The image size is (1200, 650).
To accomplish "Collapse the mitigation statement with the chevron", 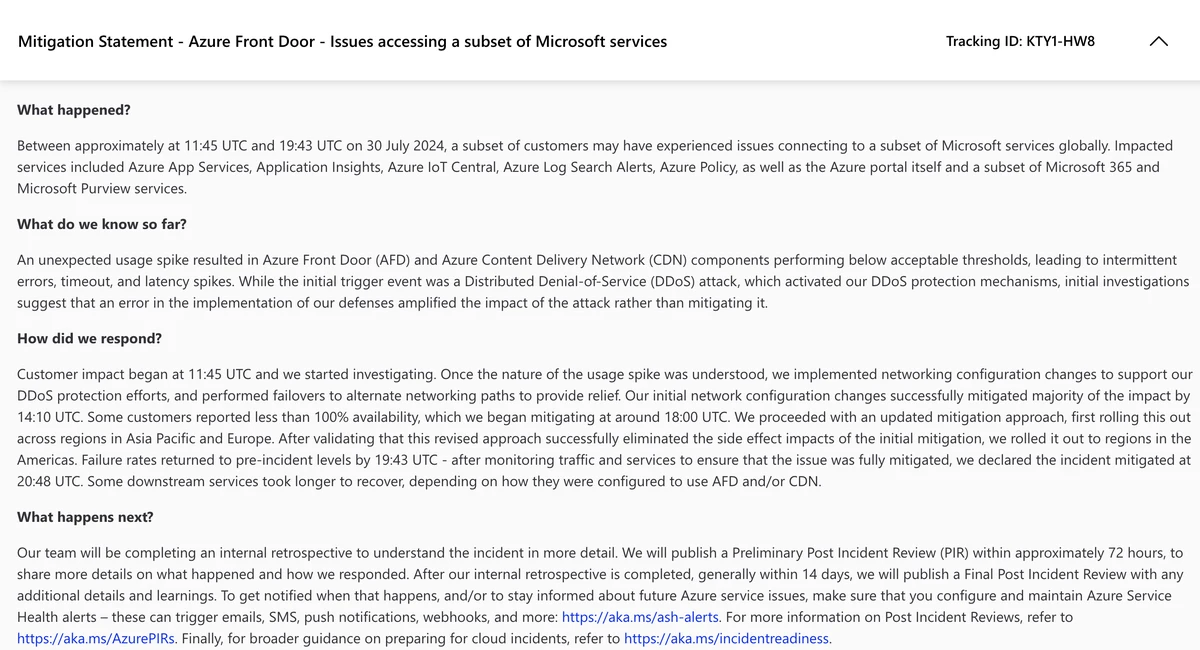I will 1159,42.
